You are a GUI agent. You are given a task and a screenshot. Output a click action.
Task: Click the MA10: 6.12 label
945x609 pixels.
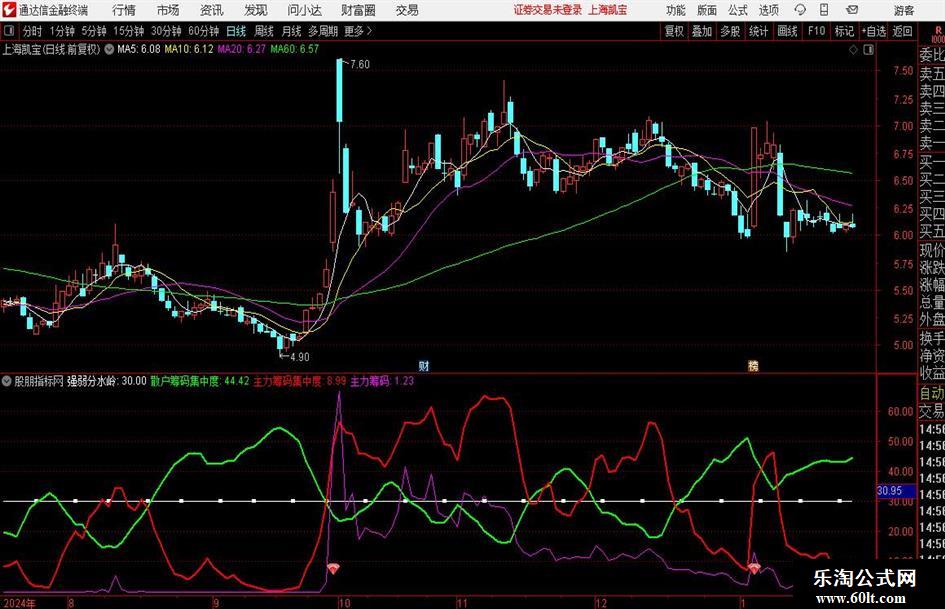189,49
